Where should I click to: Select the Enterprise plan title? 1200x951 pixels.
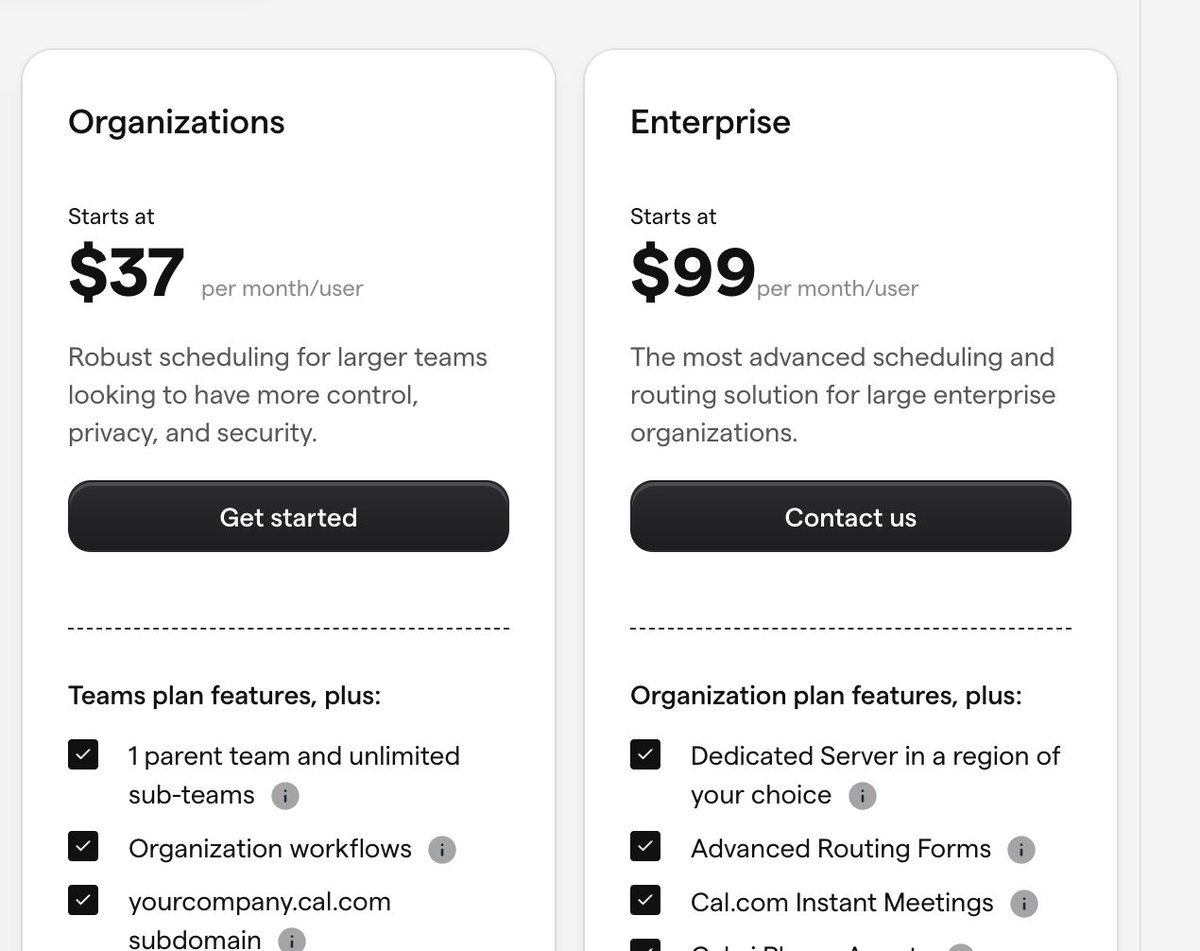(710, 122)
